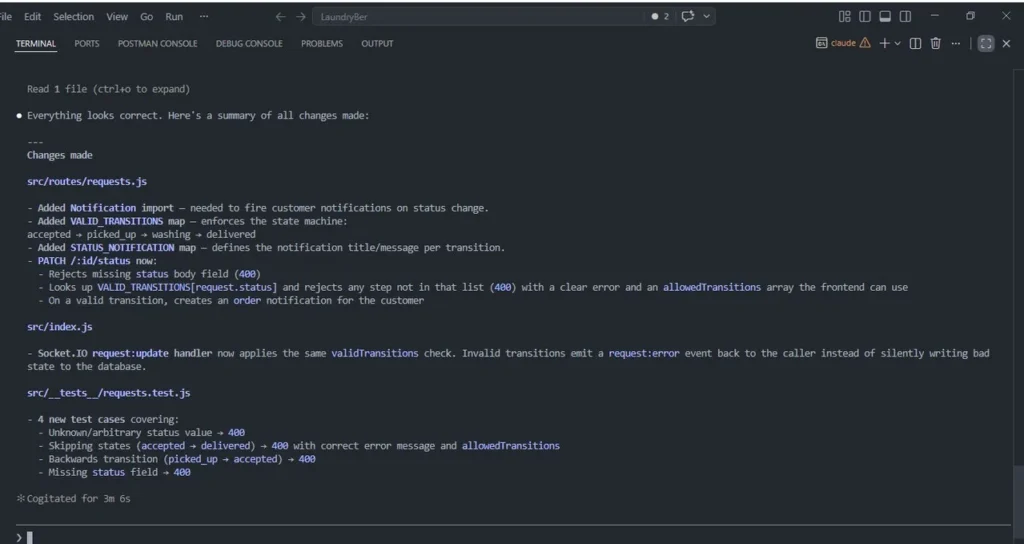The width and height of the screenshot is (1024, 544).
Task: Click the request:error event text
Action: 644,353
